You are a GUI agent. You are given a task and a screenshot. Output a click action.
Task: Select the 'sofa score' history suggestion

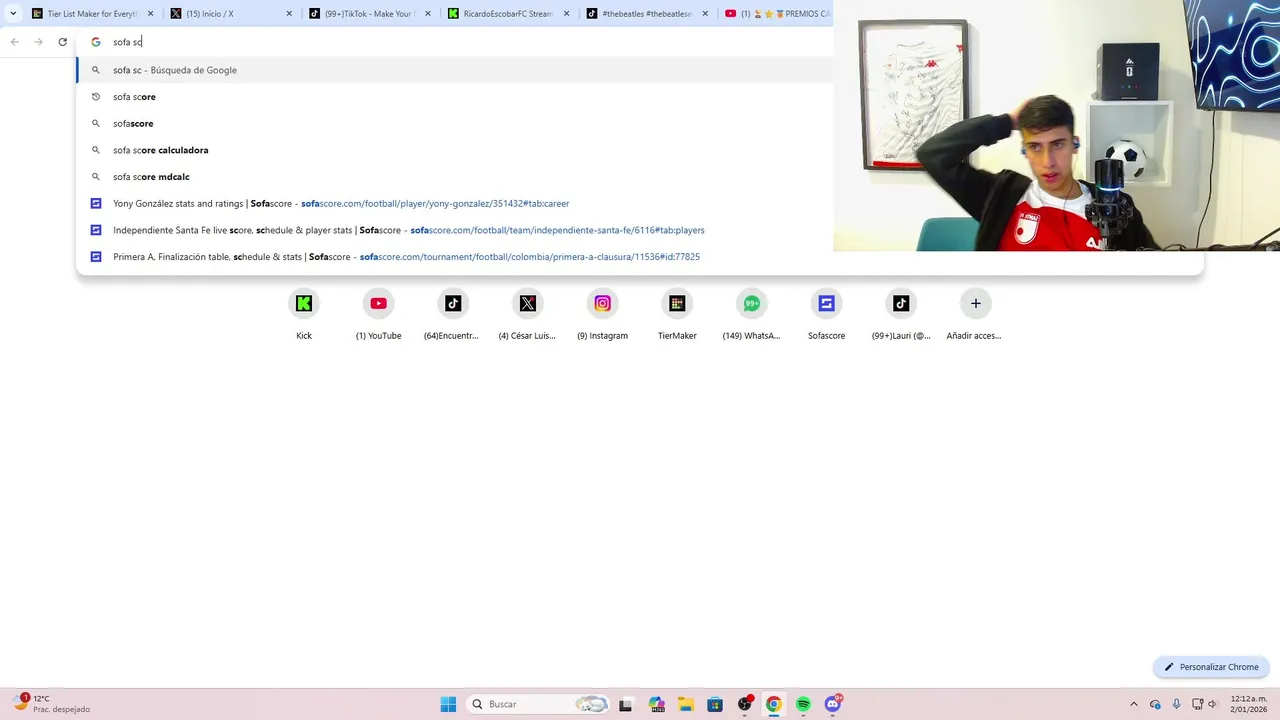455,97
